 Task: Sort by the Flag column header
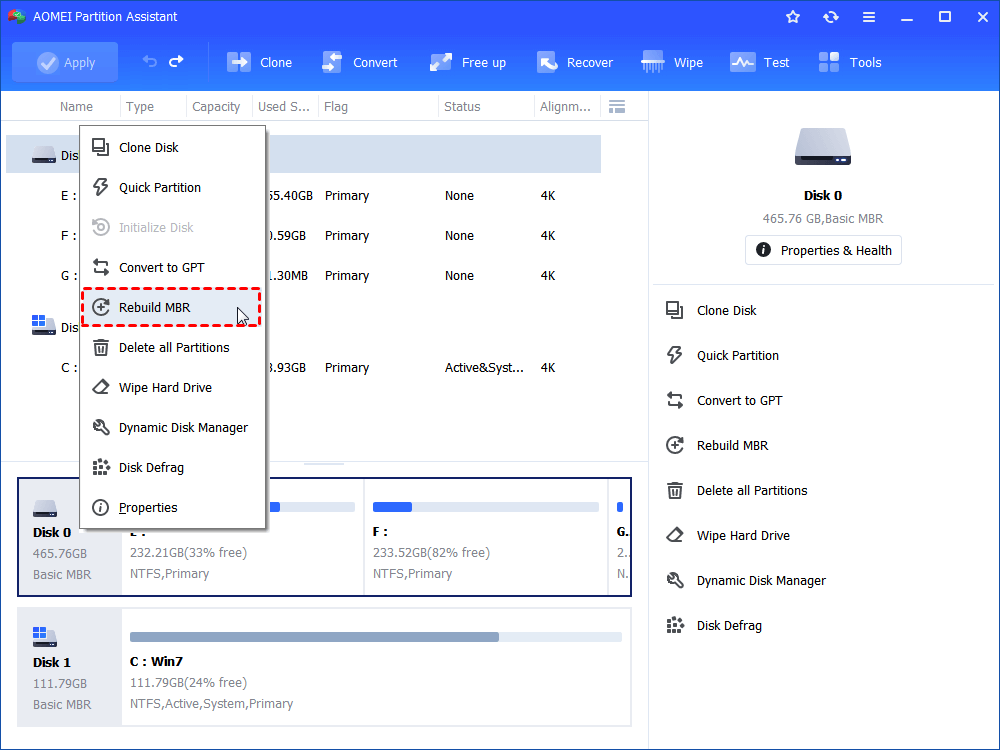pos(335,107)
